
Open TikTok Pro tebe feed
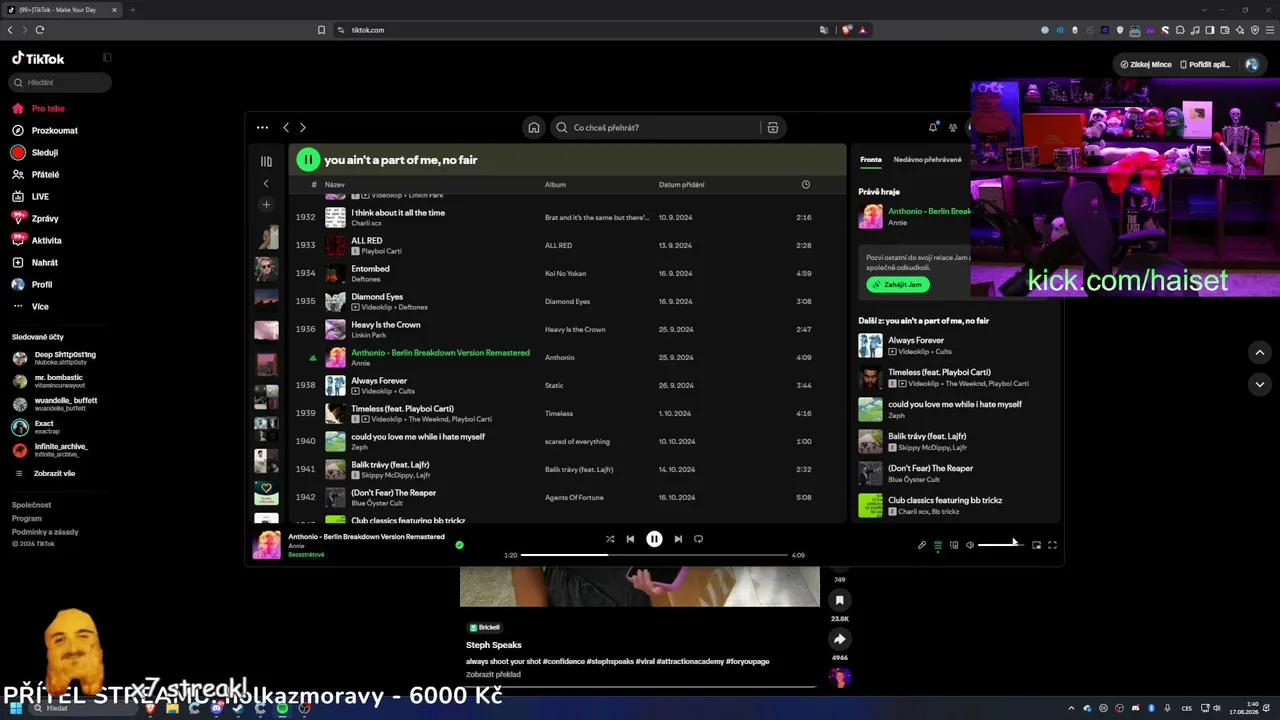point(48,108)
